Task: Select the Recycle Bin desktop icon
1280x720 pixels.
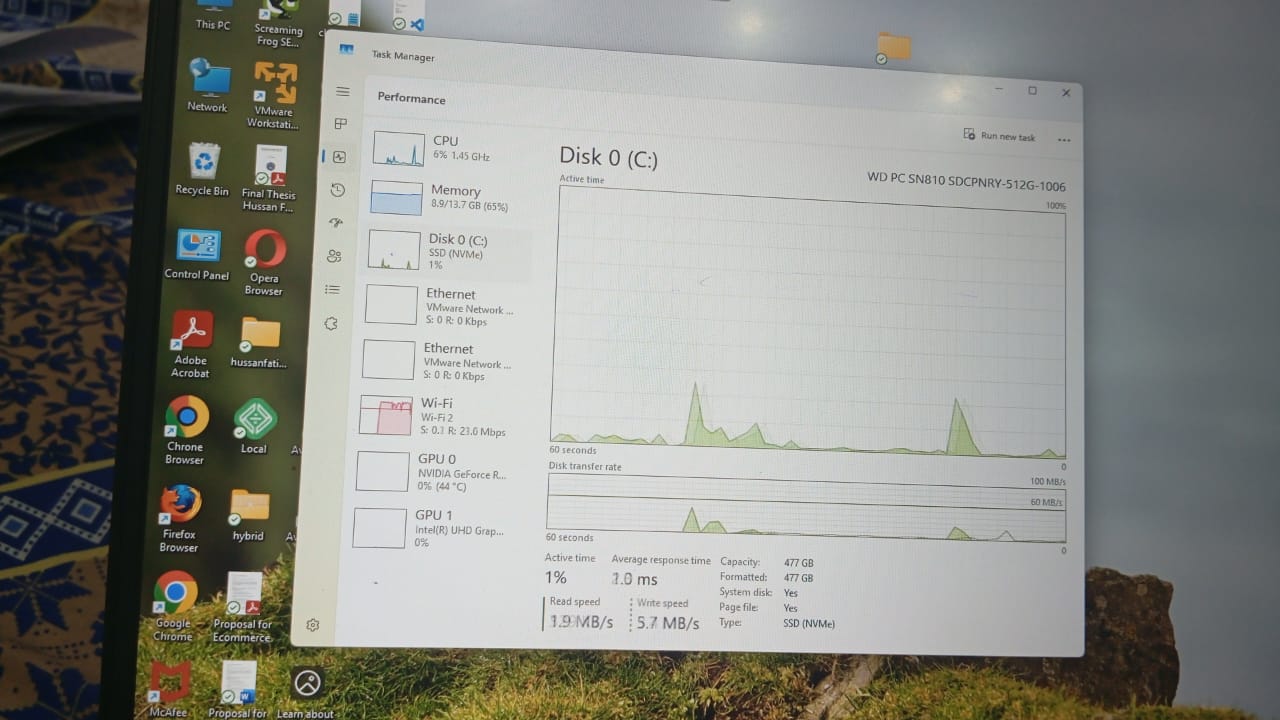Action: click(x=202, y=169)
